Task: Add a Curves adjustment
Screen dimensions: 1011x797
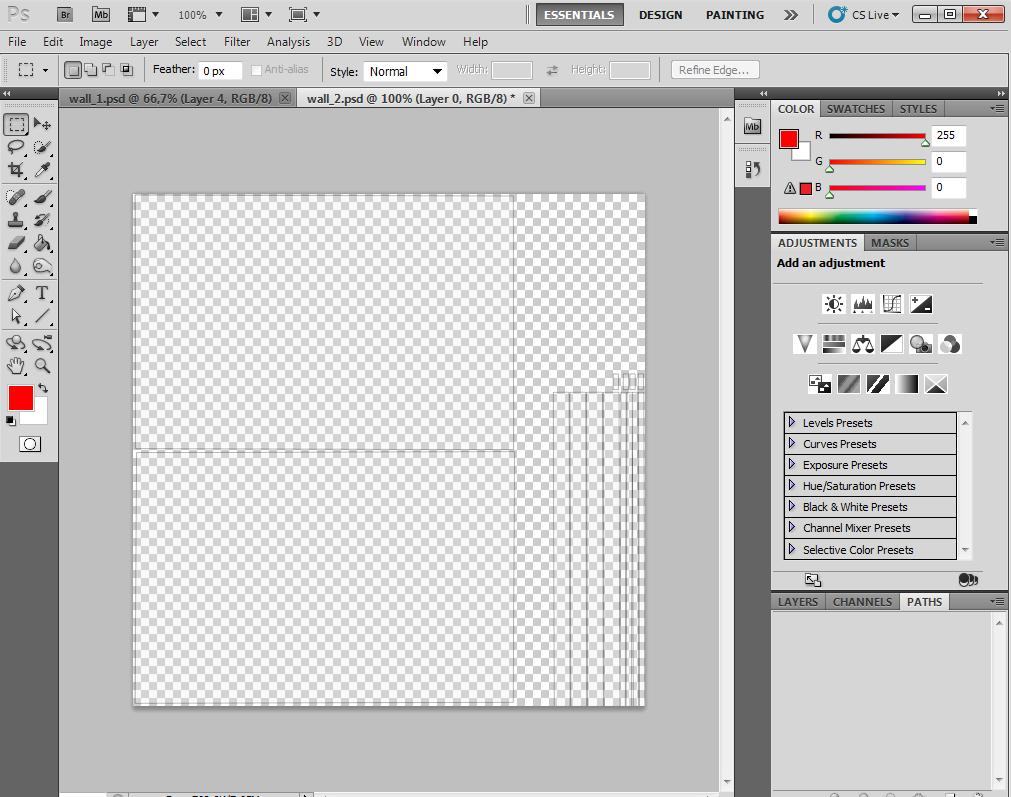Action: click(x=892, y=304)
